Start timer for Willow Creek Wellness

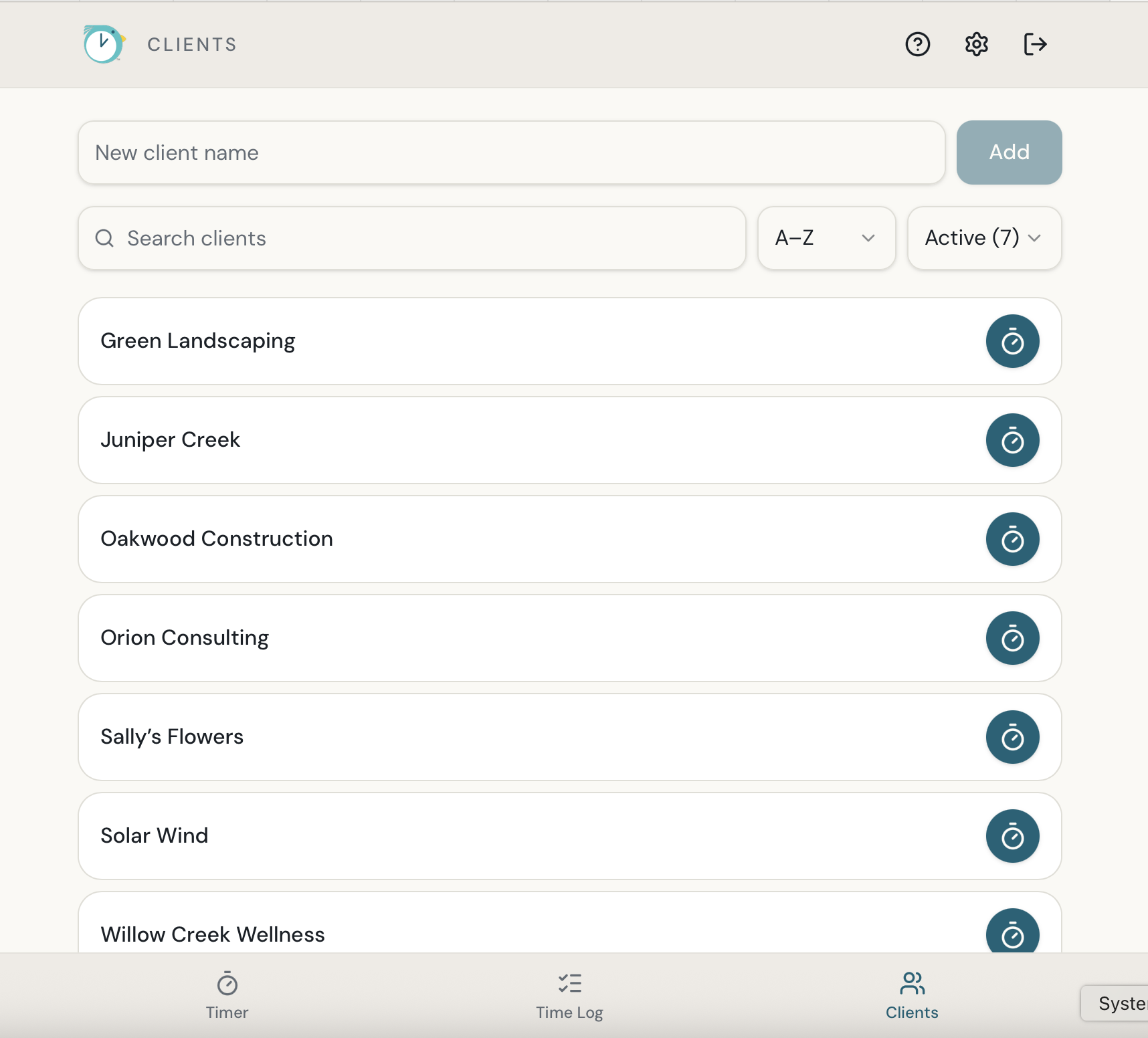[x=1013, y=931]
